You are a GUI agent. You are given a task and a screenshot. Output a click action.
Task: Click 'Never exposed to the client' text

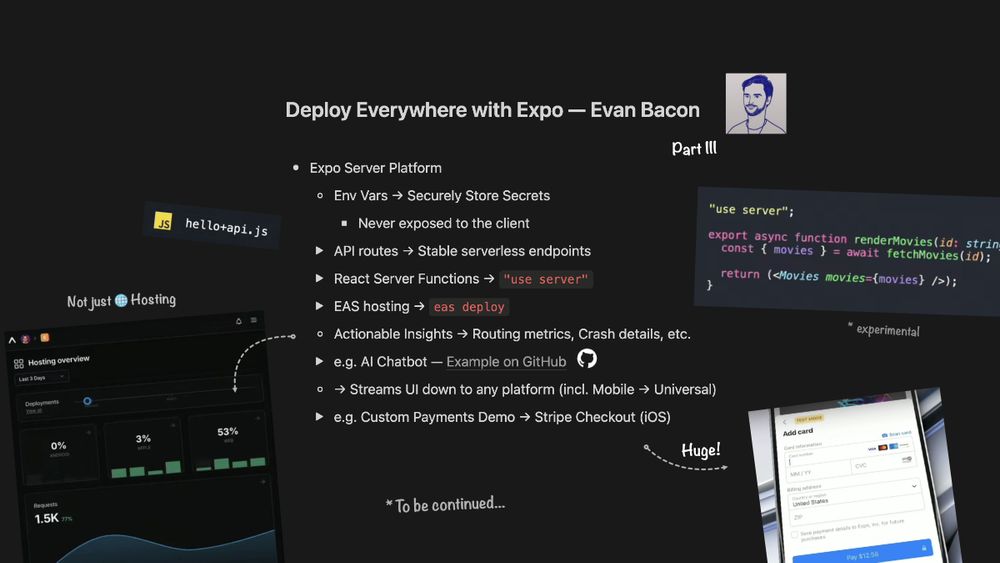click(443, 223)
